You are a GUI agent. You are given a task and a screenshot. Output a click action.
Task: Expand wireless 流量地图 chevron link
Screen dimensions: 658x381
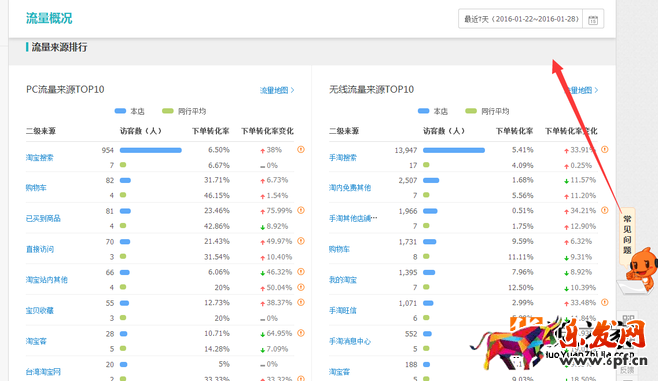[581, 90]
